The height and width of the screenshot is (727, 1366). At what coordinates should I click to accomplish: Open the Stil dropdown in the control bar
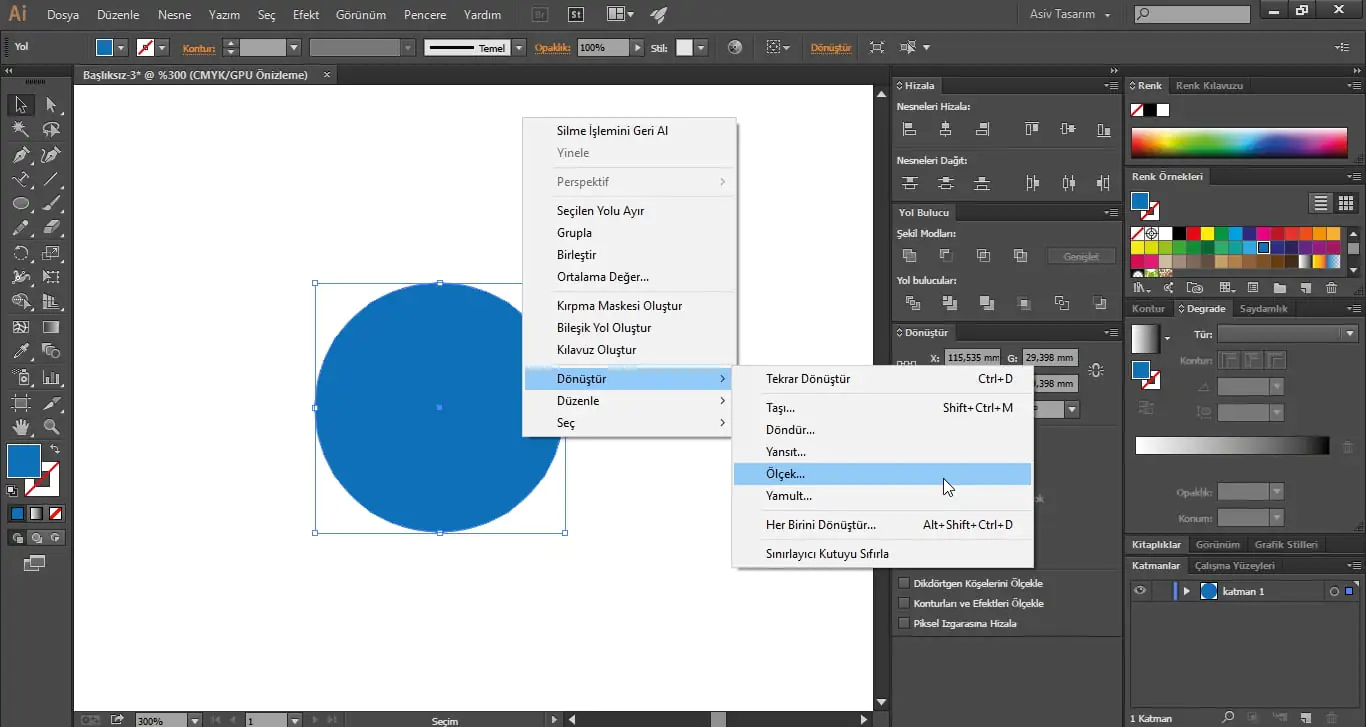697,47
